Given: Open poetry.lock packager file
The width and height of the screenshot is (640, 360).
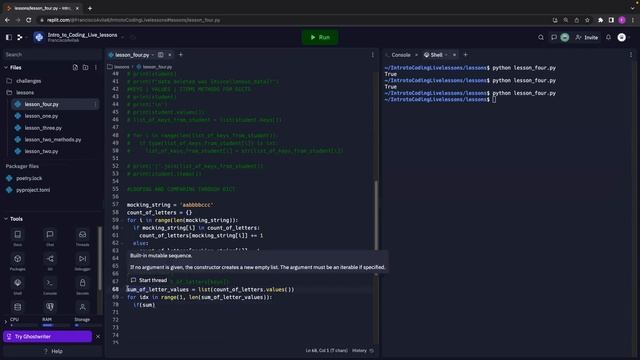Looking at the screenshot, I should pyautogui.click(x=29, y=178).
